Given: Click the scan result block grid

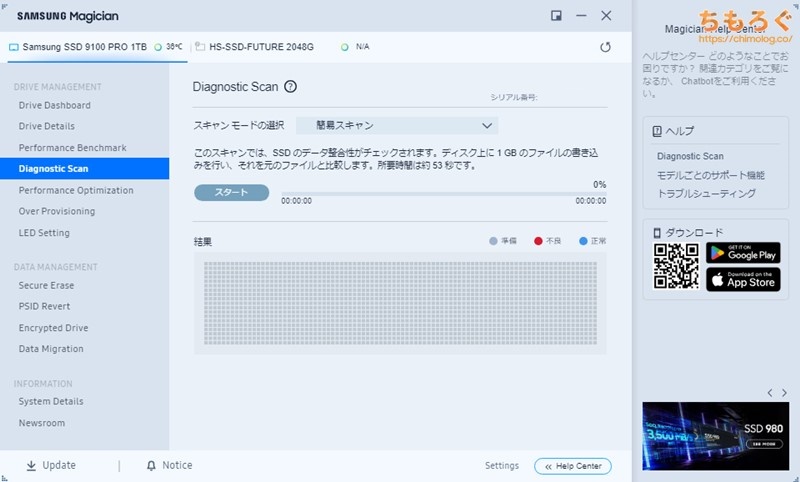Looking at the screenshot, I should [400, 303].
